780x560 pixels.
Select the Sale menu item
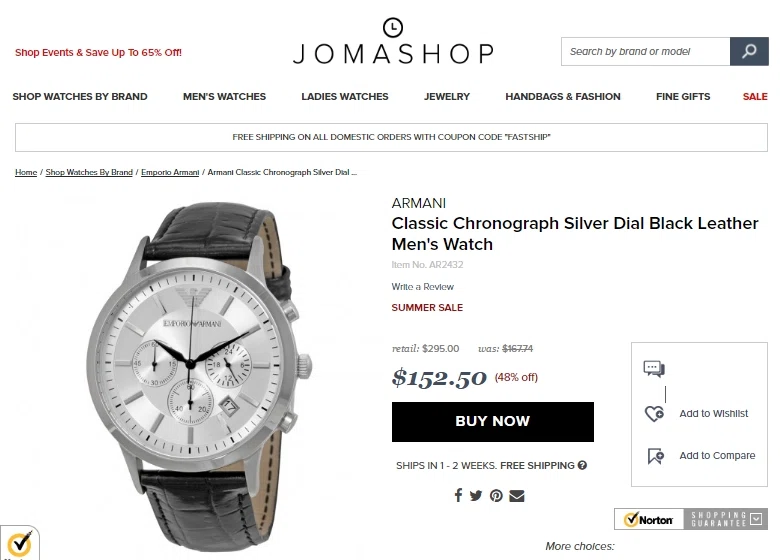click(755, 96)
